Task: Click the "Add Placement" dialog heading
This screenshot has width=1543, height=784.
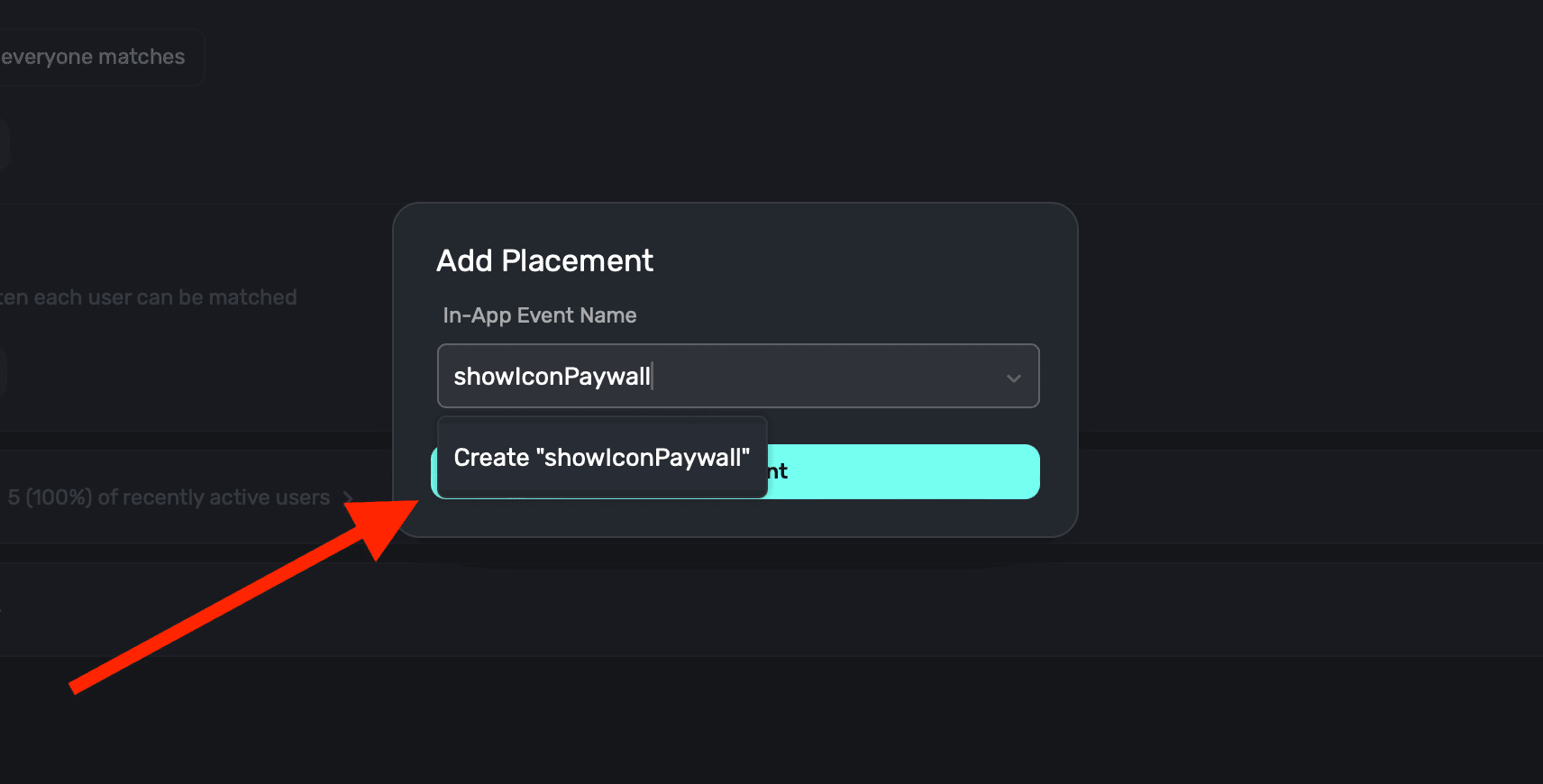Action: (x=544, y=260)
